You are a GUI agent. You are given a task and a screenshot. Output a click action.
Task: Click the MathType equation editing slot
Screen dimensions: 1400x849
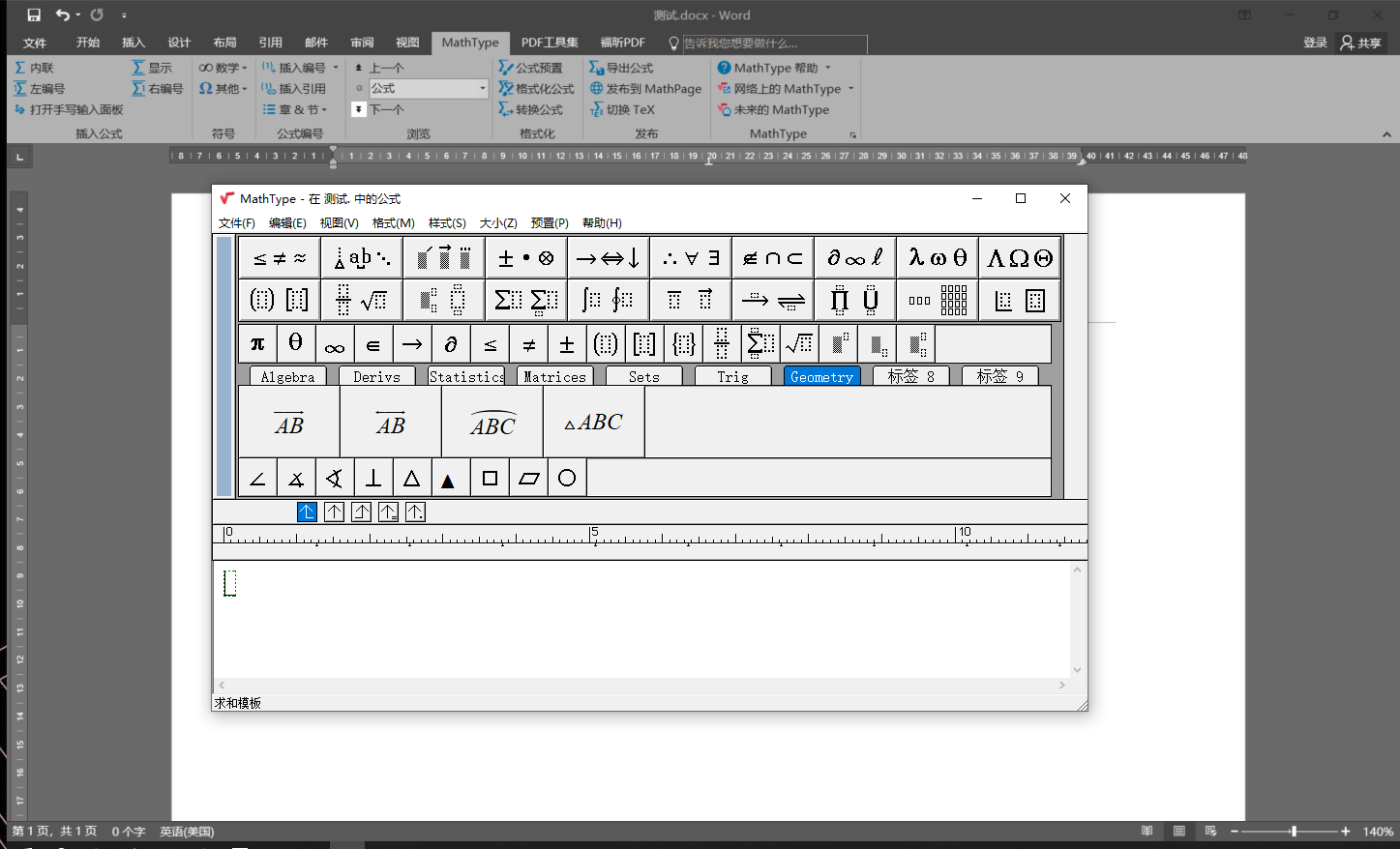tap(230, 583)
